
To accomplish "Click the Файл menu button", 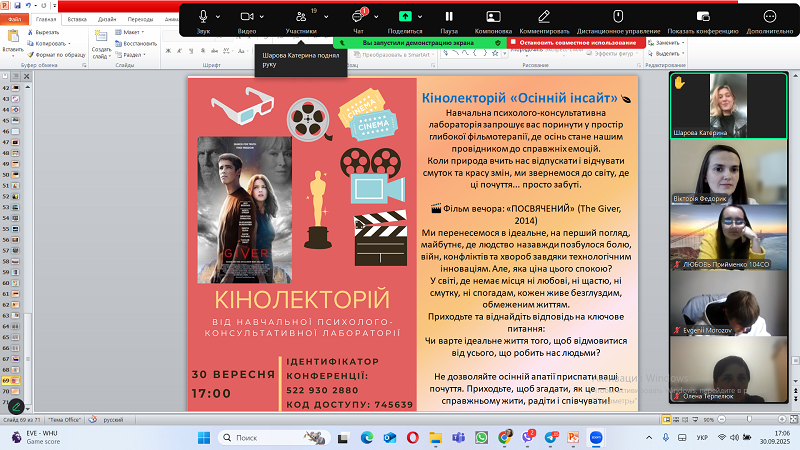I will (15, 19).
